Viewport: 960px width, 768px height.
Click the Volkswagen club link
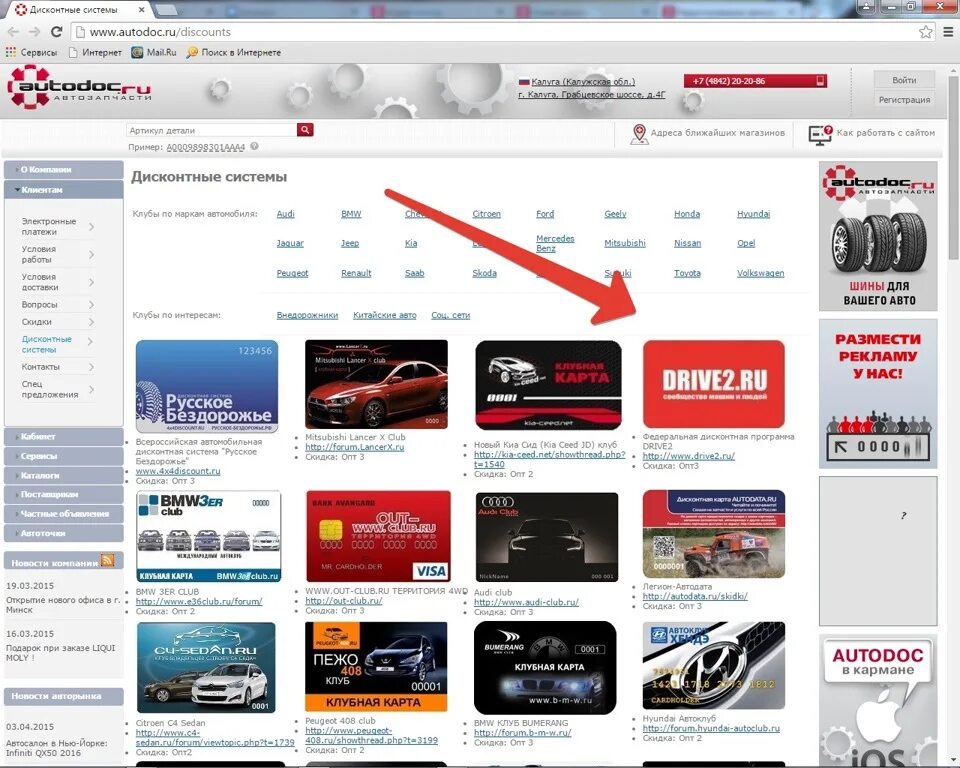[760, 273]
